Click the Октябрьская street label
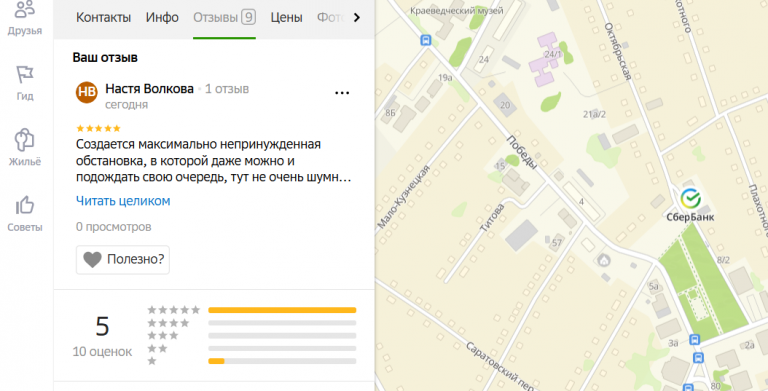Image resolution: width=768 pixels, height=391 pixels. [x=618, y=51]
